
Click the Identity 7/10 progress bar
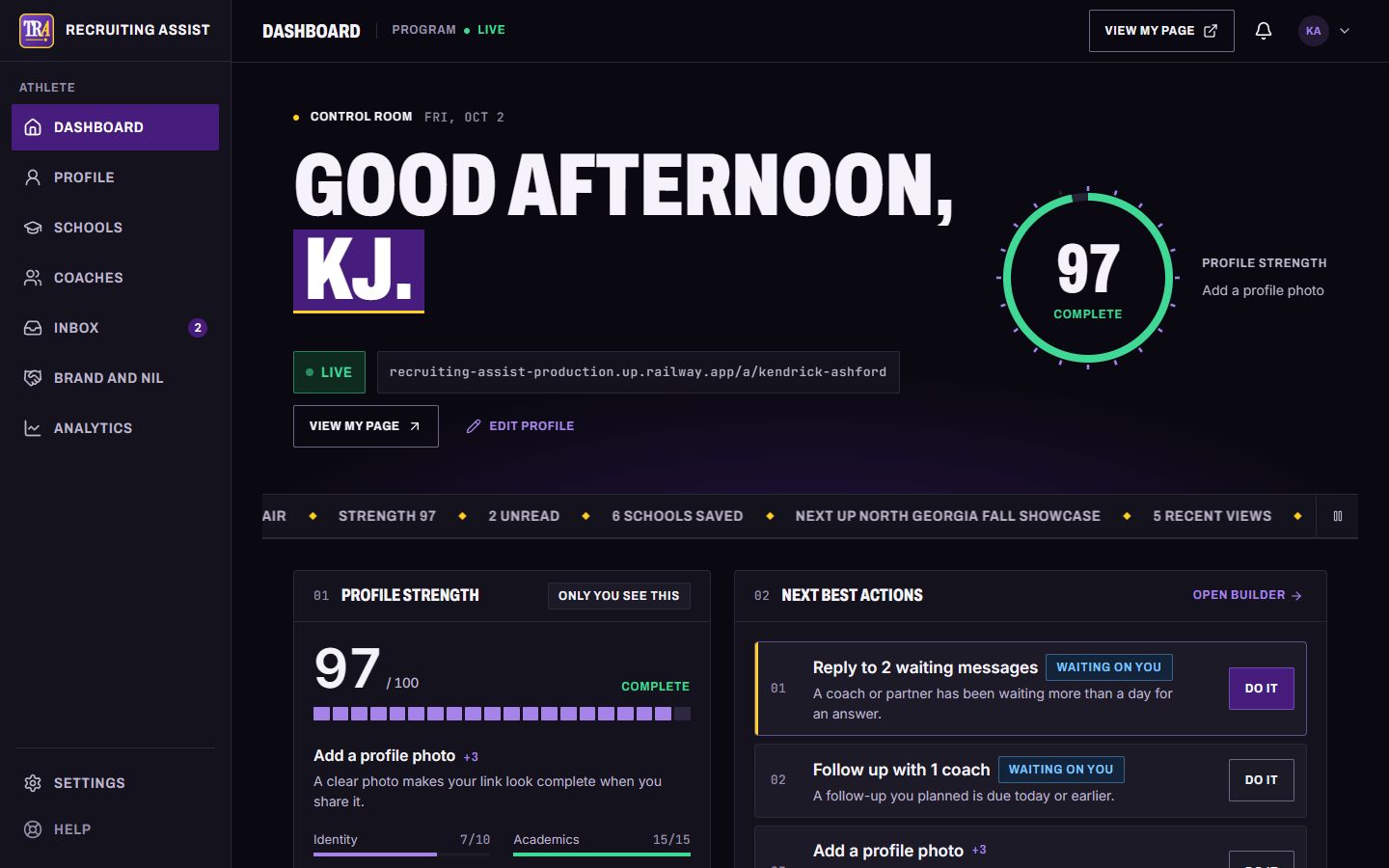coord(401,854)
